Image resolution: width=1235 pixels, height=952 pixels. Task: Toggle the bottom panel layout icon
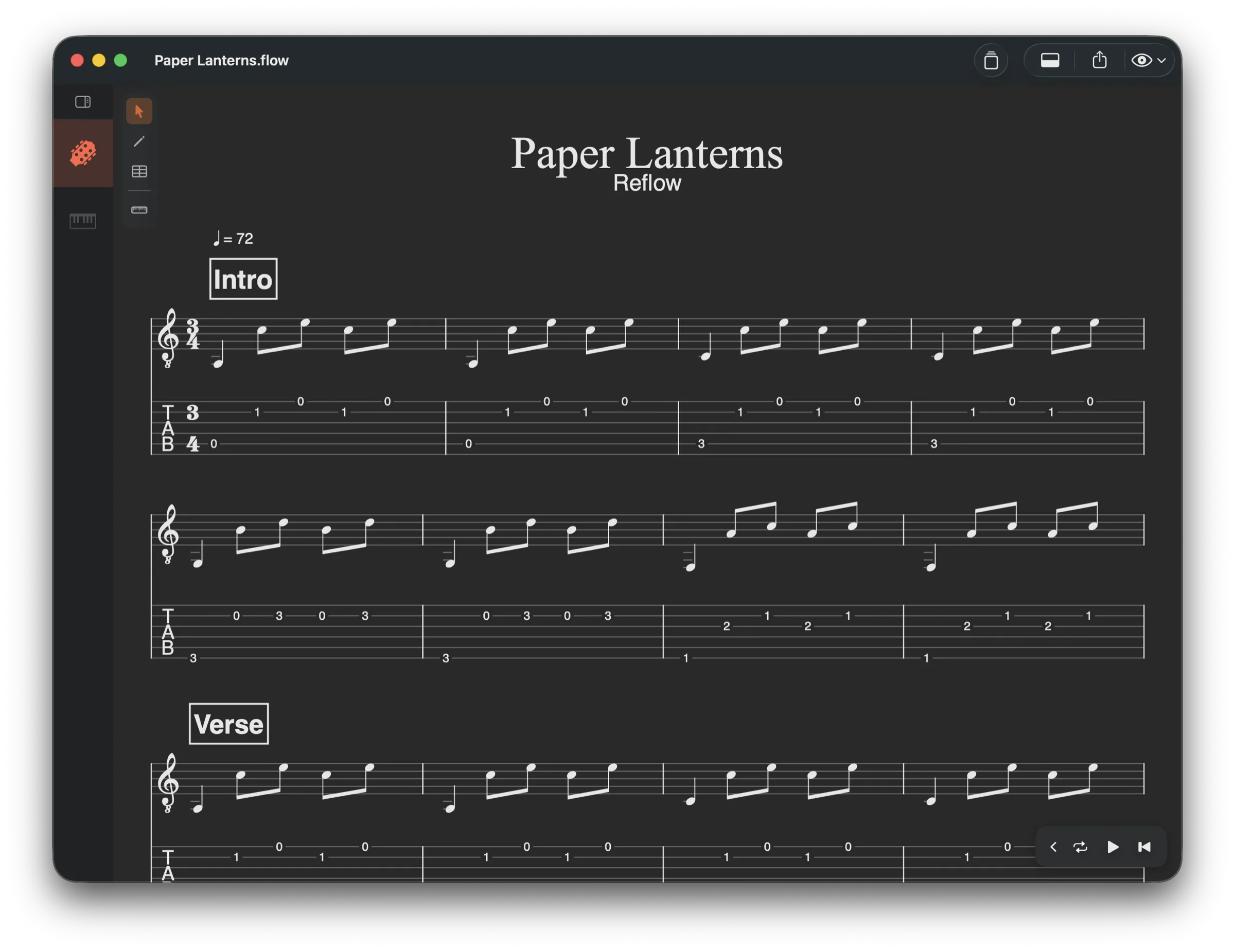(x=1050, y=61)
